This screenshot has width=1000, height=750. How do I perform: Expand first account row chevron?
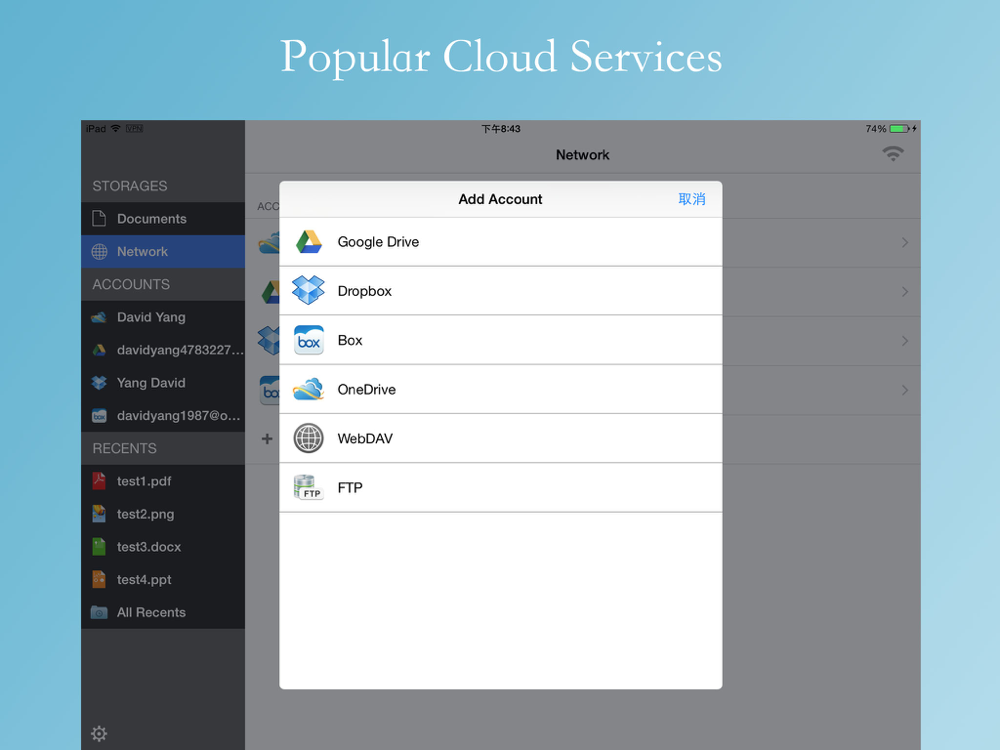[905, 242]
